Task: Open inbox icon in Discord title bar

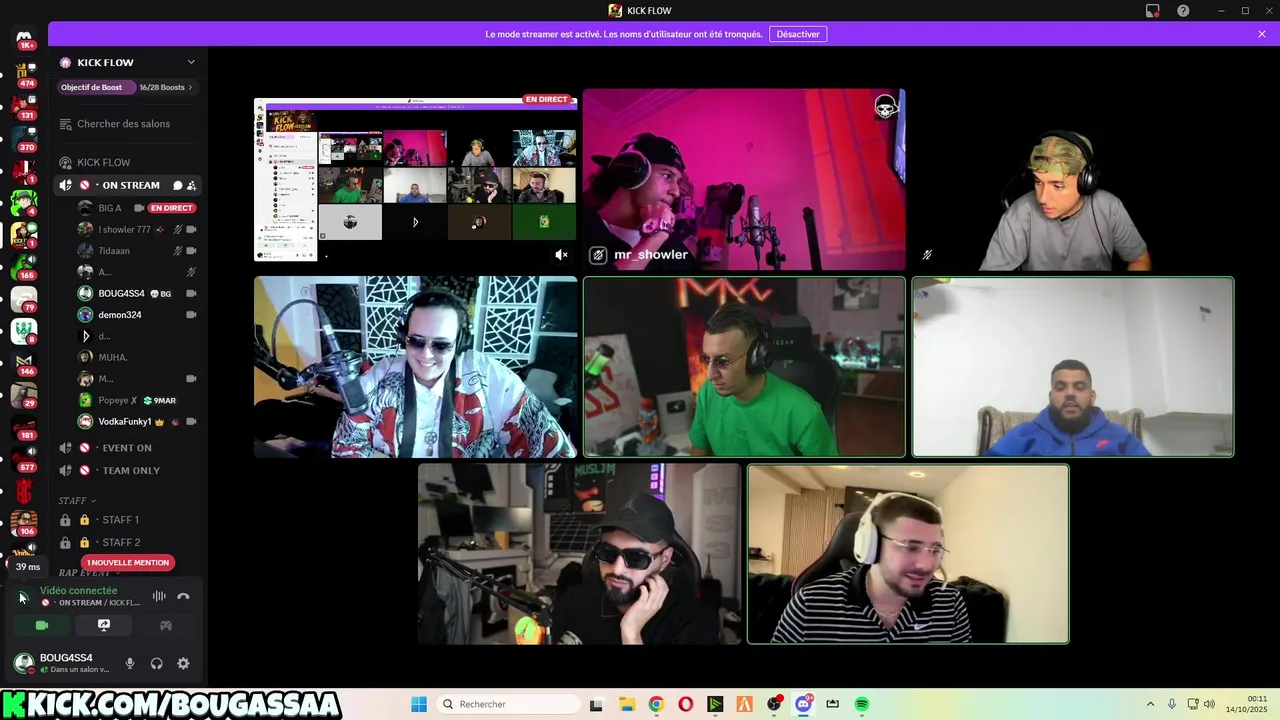Action: 1153,11
